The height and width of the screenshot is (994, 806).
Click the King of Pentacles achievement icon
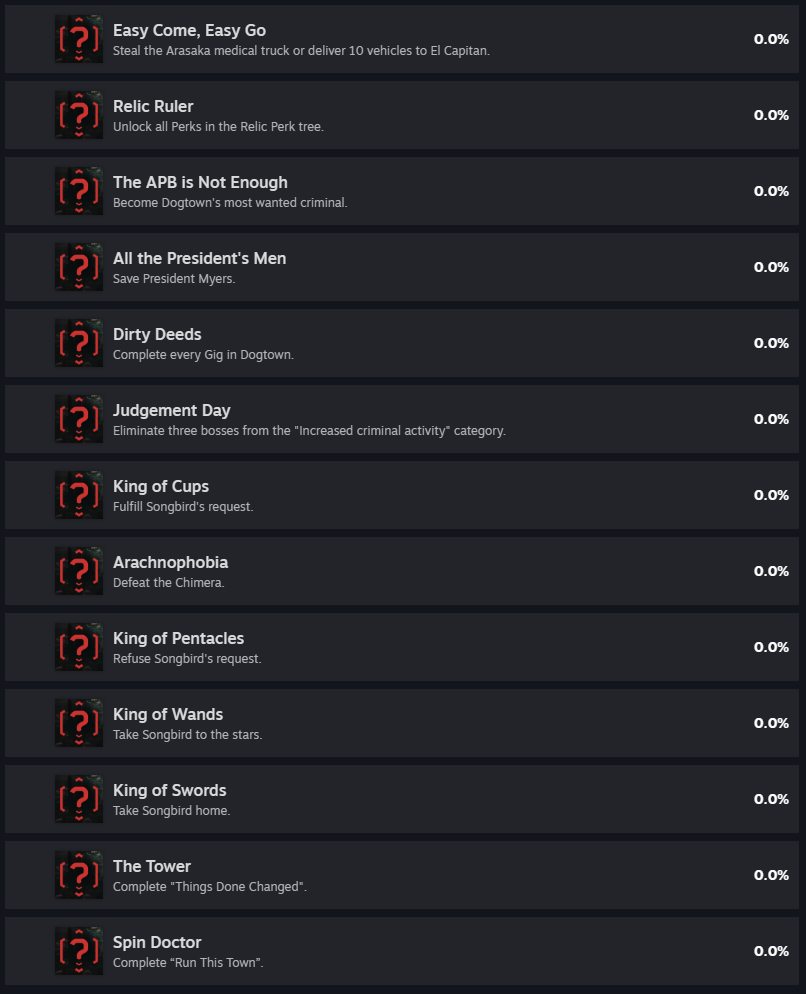78,646
